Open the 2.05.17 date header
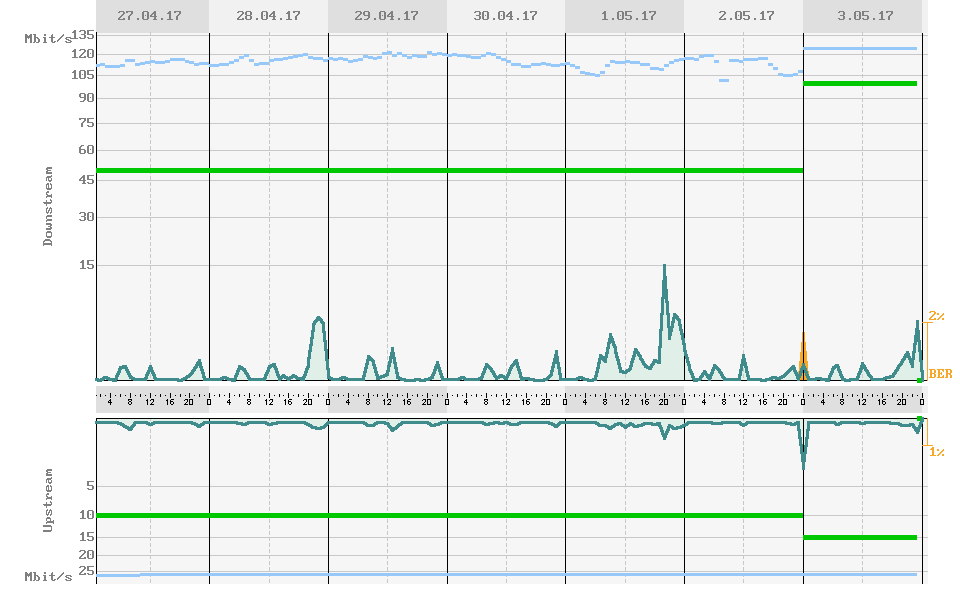Image resolution: width=960 pixels, height=600 pixels. 743,16
